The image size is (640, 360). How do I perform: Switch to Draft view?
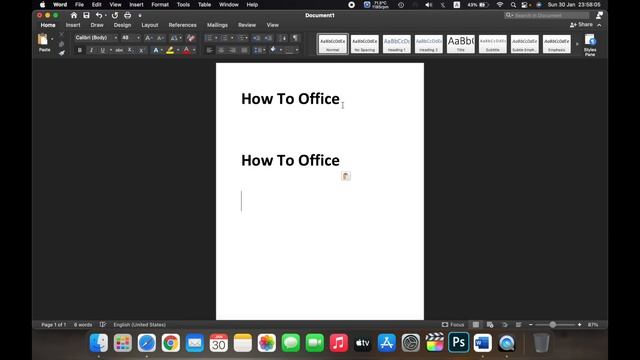pos(518,325)
